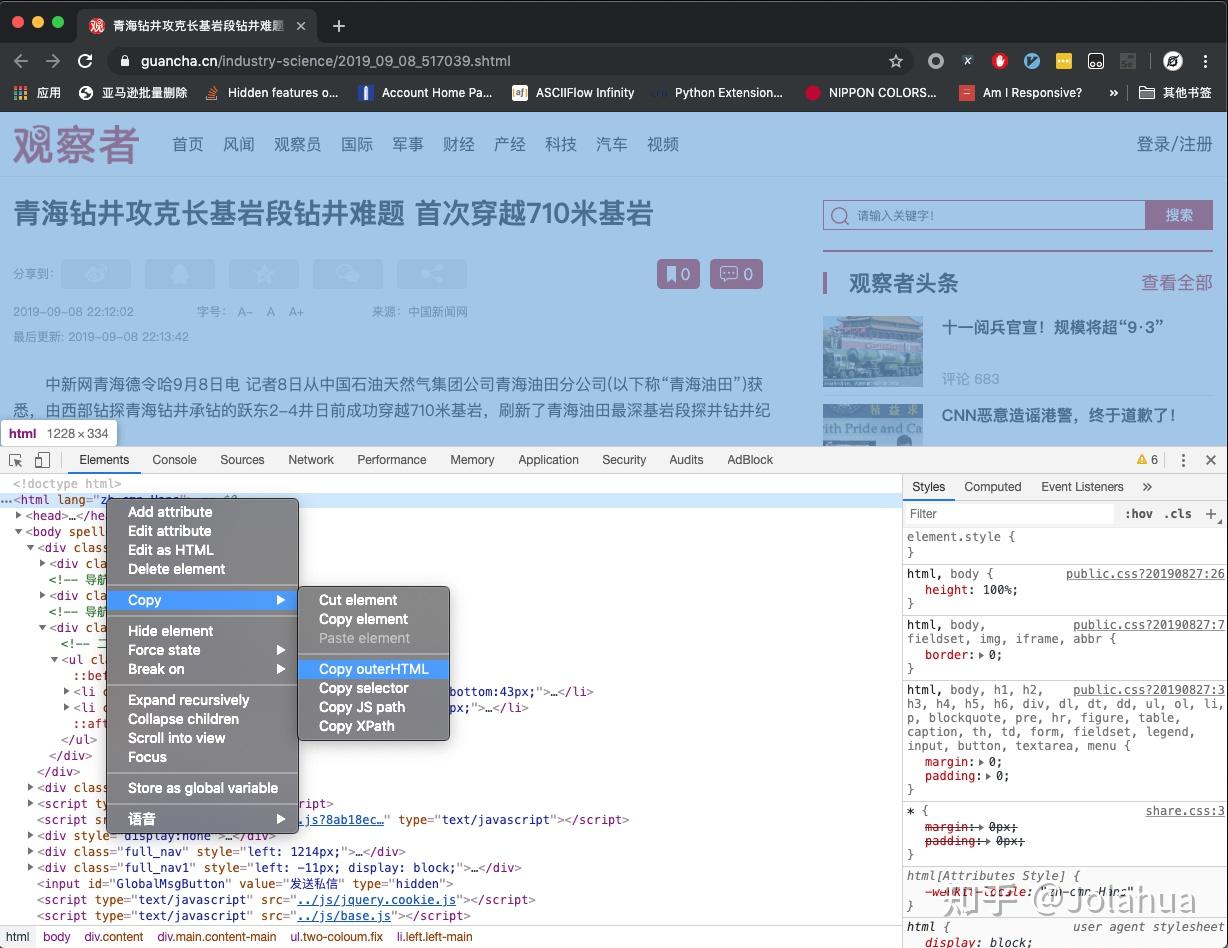This screenshot has height=948, width=1228.
Task: Click the purple 搜索 search button
Action: [1179, 215]
